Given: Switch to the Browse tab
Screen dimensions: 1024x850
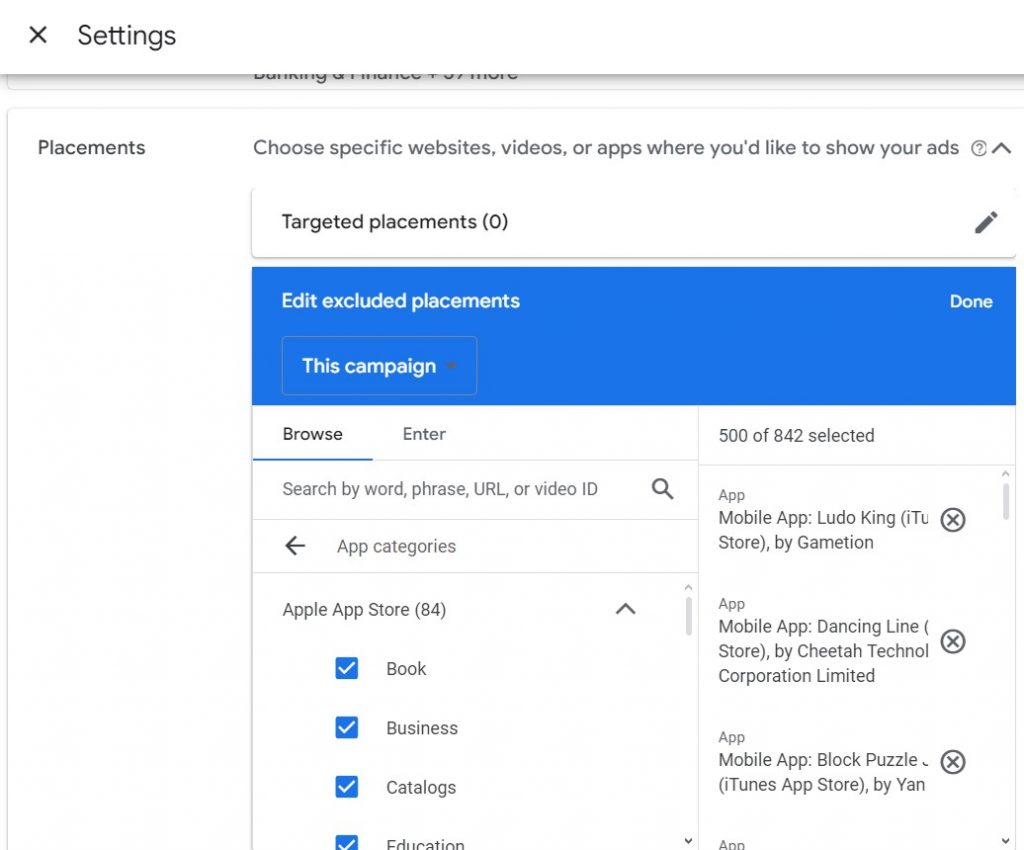Looking at the screenshot, I should pos(312,434).
